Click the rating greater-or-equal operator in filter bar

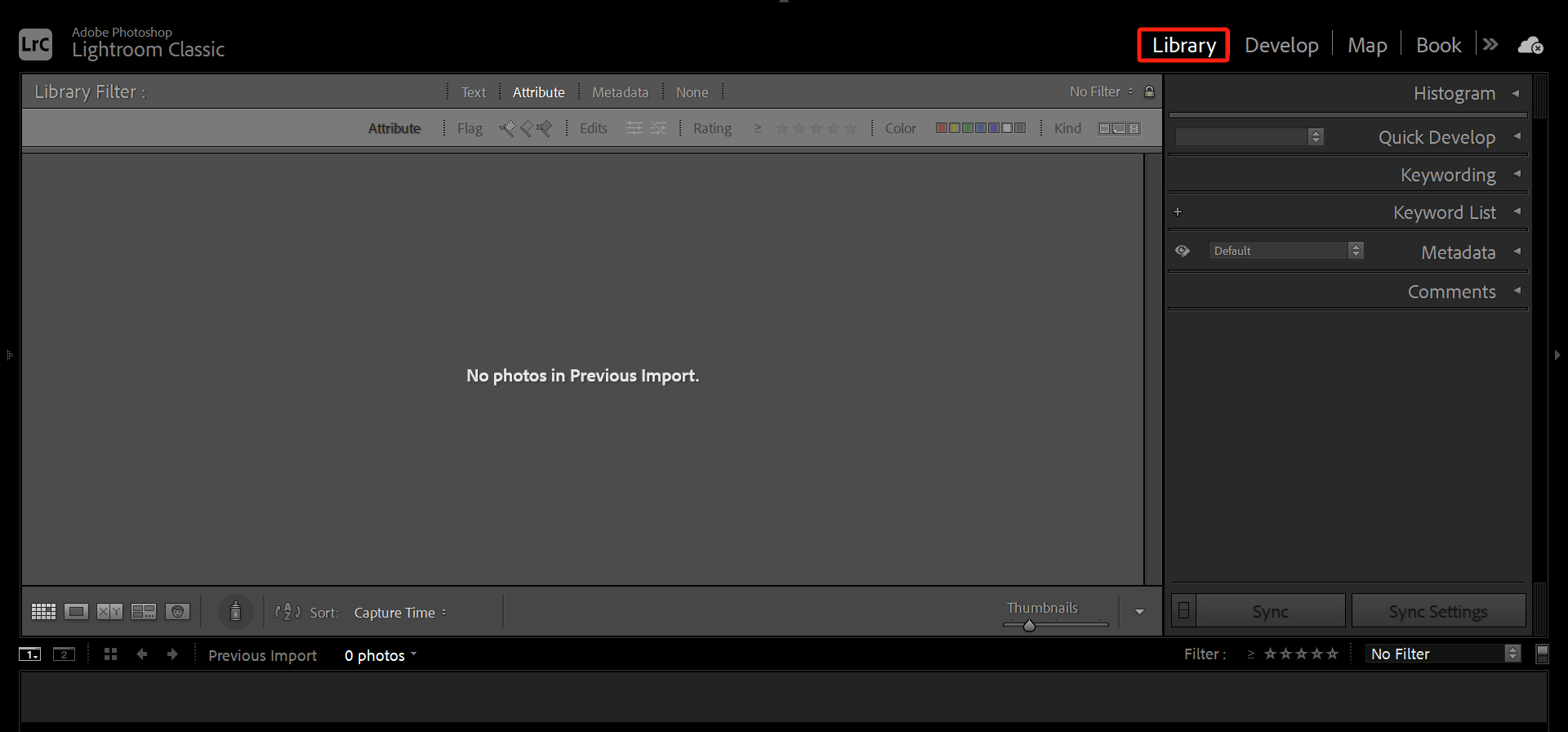(758, 128)
